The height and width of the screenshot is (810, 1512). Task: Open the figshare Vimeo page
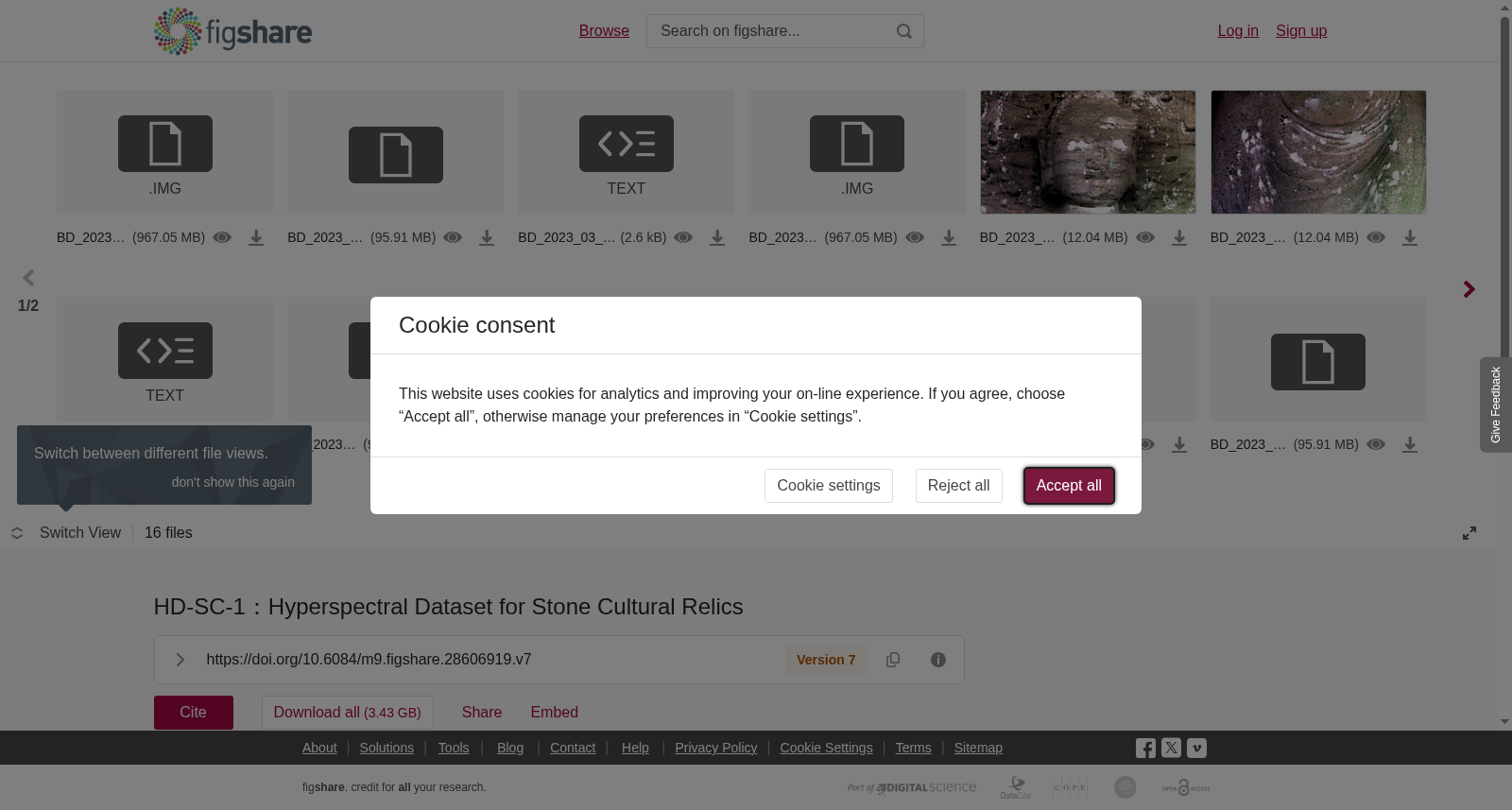coord(1196,748)
